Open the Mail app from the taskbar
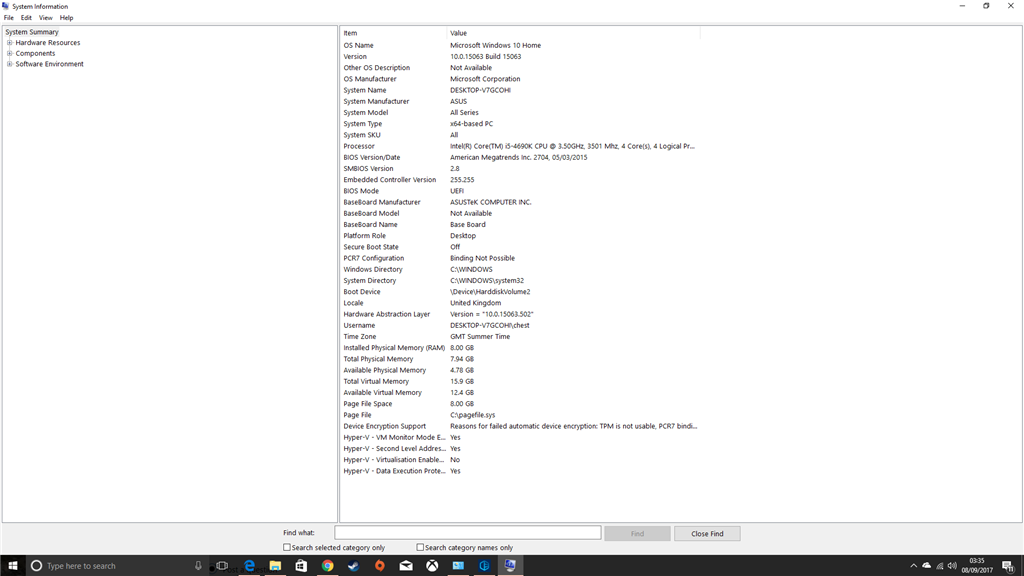This screenshot has height=576, width=1024. 406,566
